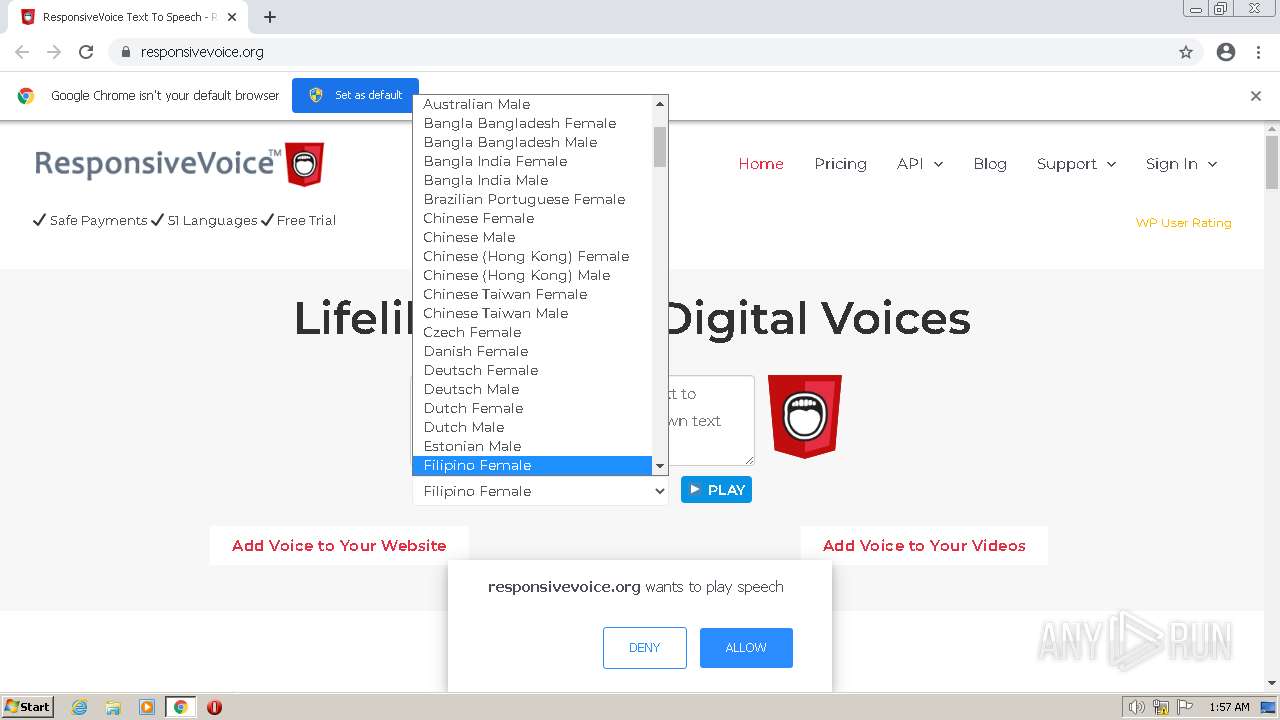Click the ResponsiveVoice logo in header

click(x=180, y=164)
